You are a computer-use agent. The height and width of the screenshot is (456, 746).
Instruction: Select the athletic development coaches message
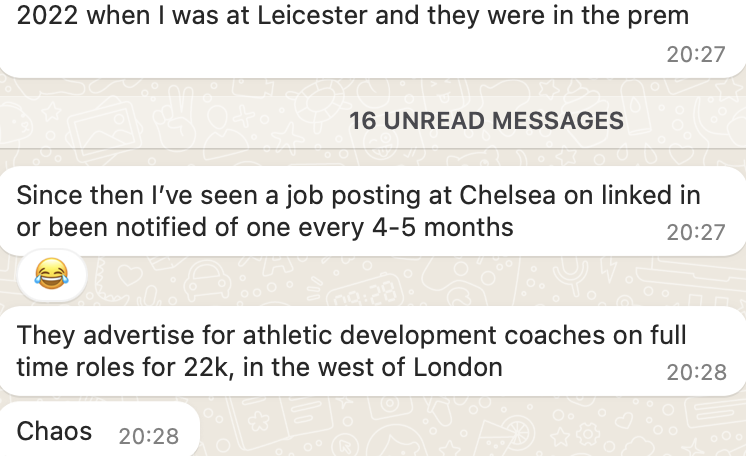[373, 351]
